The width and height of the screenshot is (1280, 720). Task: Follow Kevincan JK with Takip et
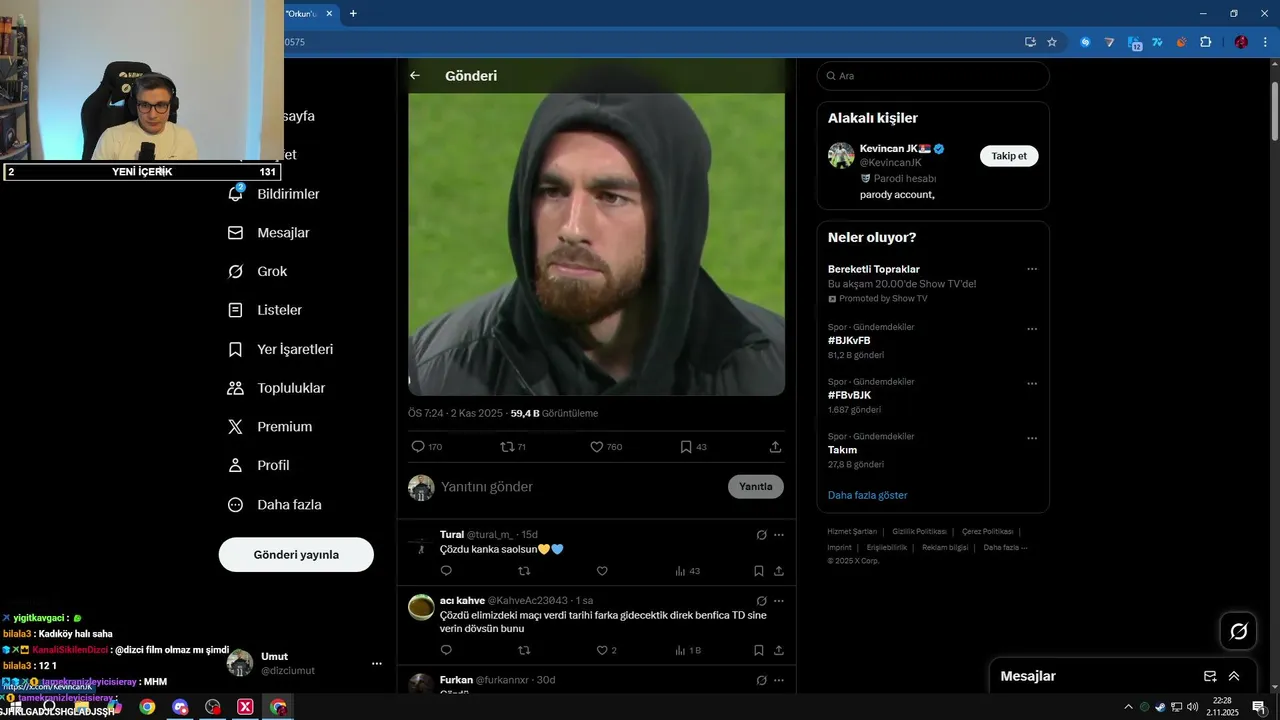tap(1009, 156)
